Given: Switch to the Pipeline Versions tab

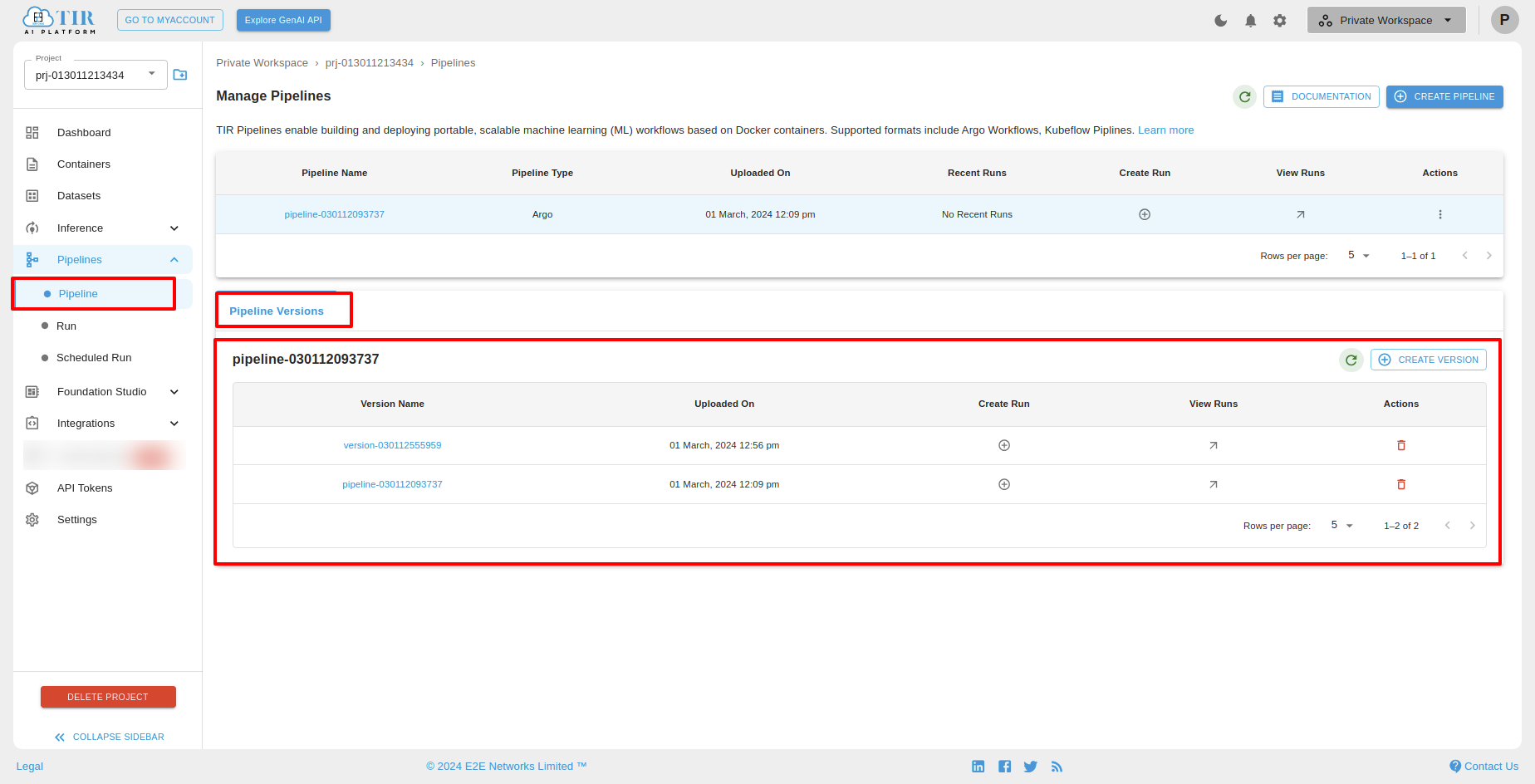Looking at the screenshot, I should [277, 311].
